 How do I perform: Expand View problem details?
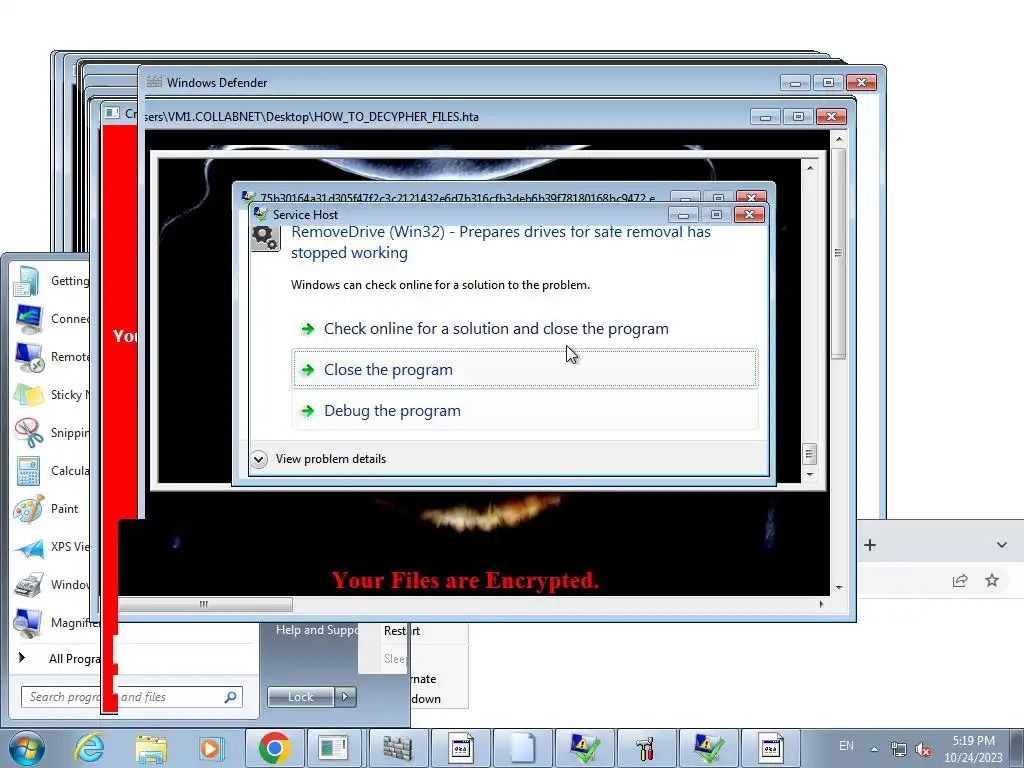259,459
